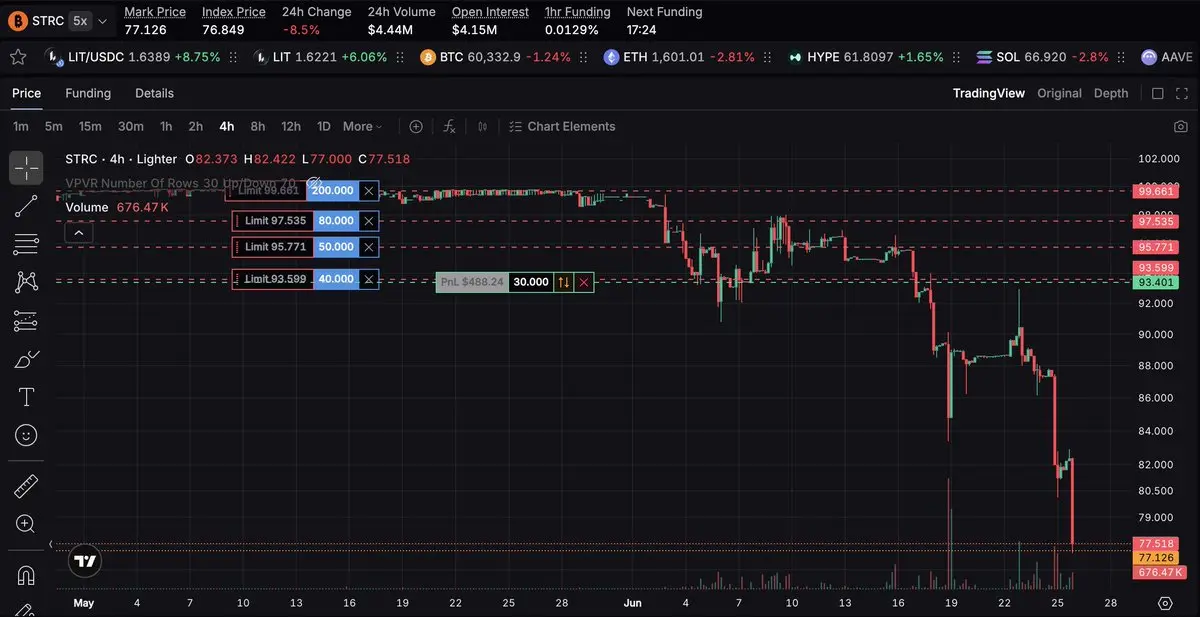Take a chart snapshot with camera icon
Viewport: 1200px width, 617px height.
[1181, 127]
